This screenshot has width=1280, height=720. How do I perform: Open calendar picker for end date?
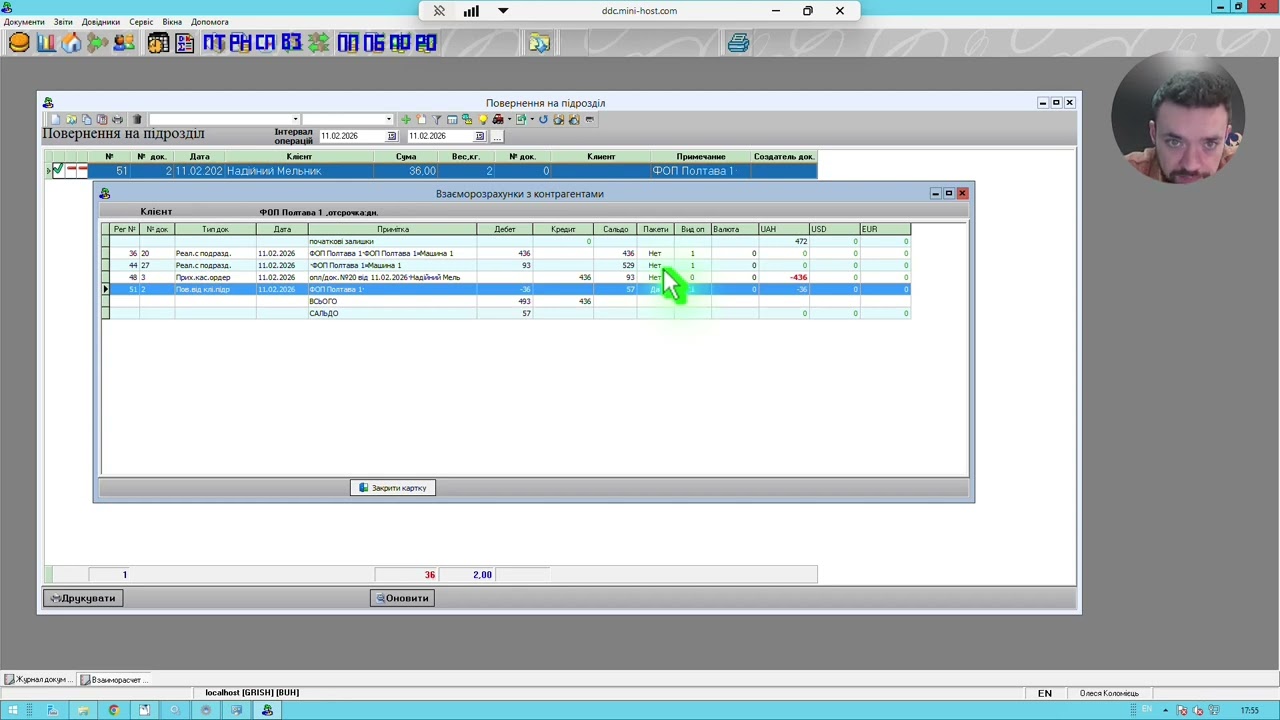click(479, 136)
